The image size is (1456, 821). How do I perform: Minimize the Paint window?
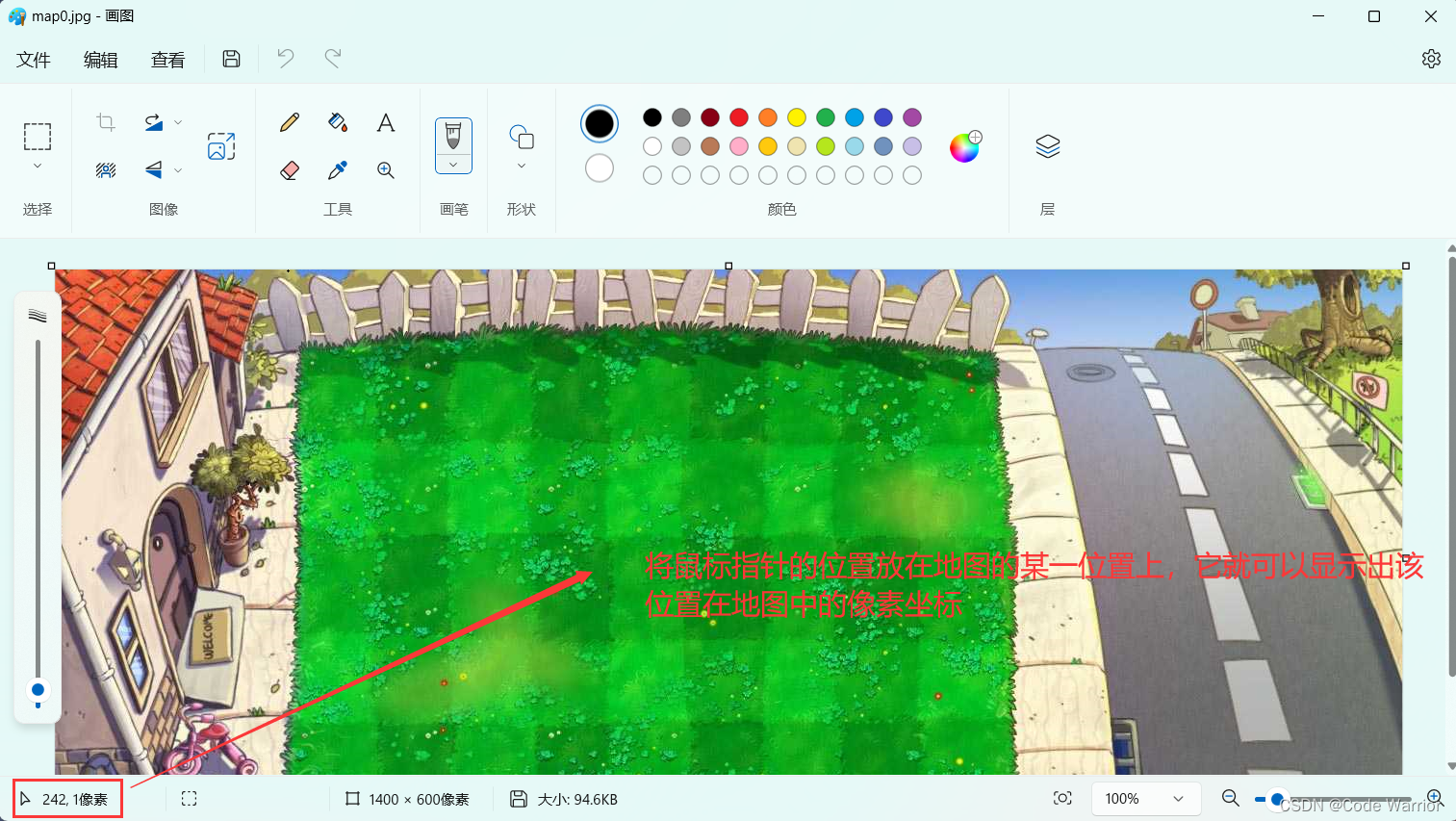(x=1318, y=16)
